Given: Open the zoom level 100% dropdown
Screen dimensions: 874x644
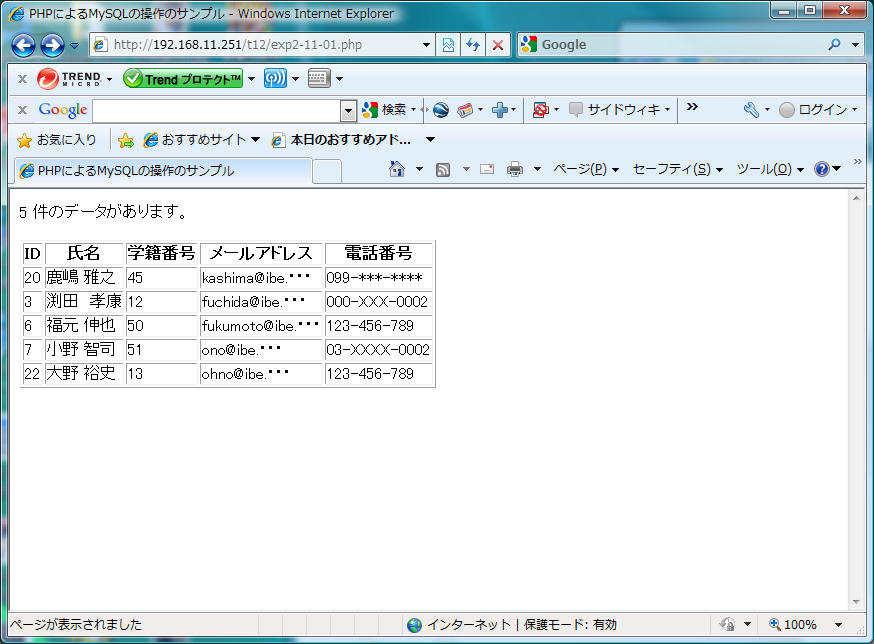Looking at the screenshot, I should pos(838,625).
